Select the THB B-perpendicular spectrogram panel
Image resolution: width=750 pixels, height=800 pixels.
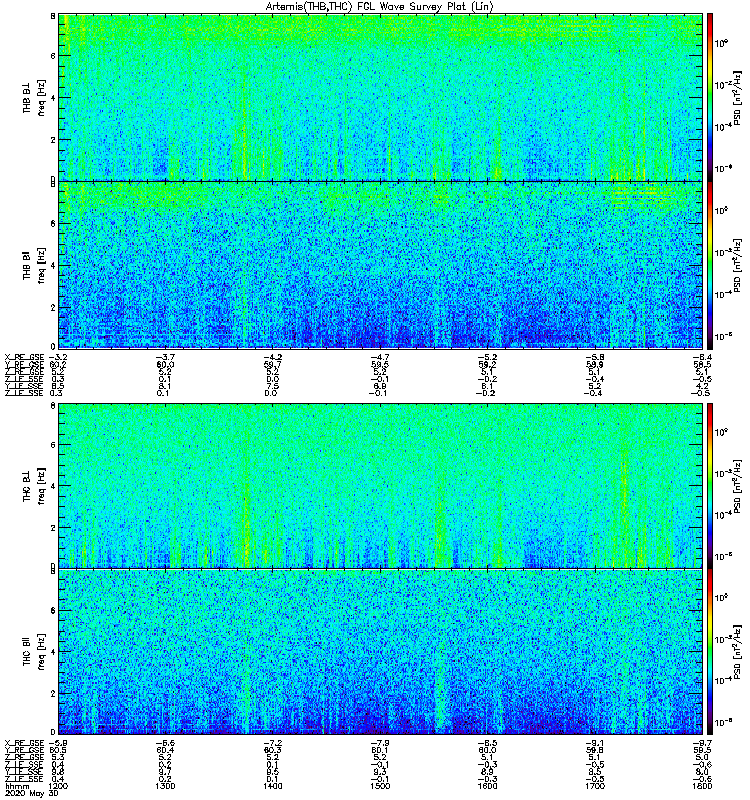pyautogui.click(x=380, y=97)
